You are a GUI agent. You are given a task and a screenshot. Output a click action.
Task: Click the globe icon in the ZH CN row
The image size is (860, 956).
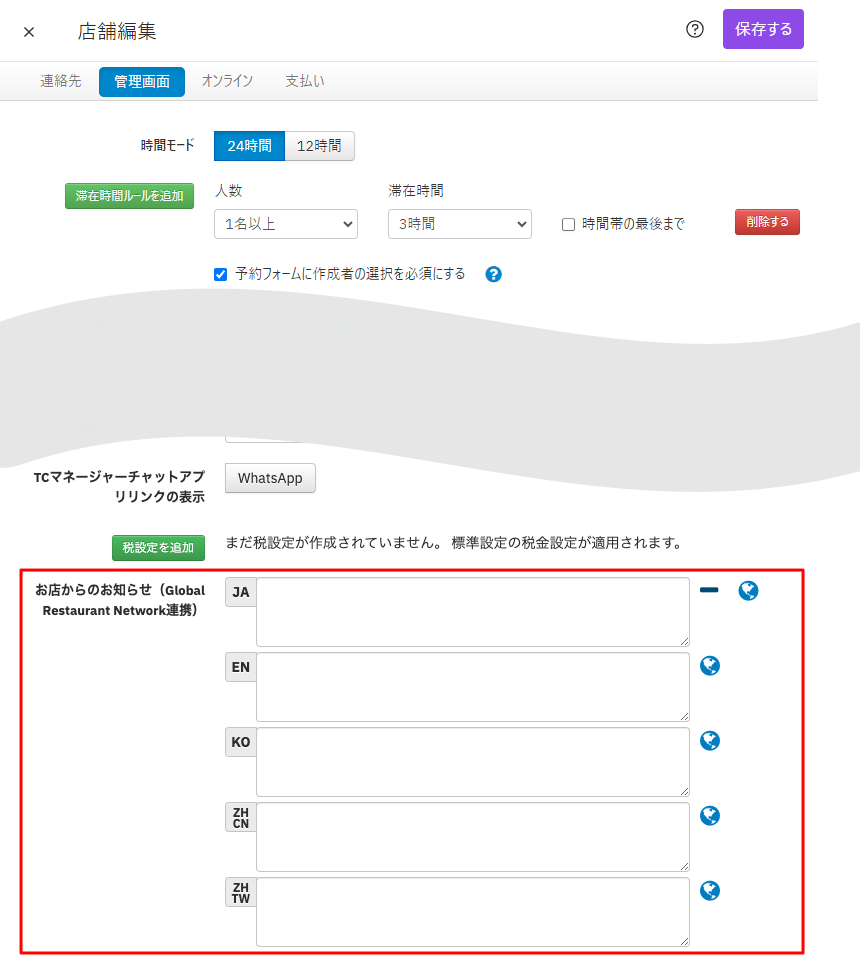709,815
